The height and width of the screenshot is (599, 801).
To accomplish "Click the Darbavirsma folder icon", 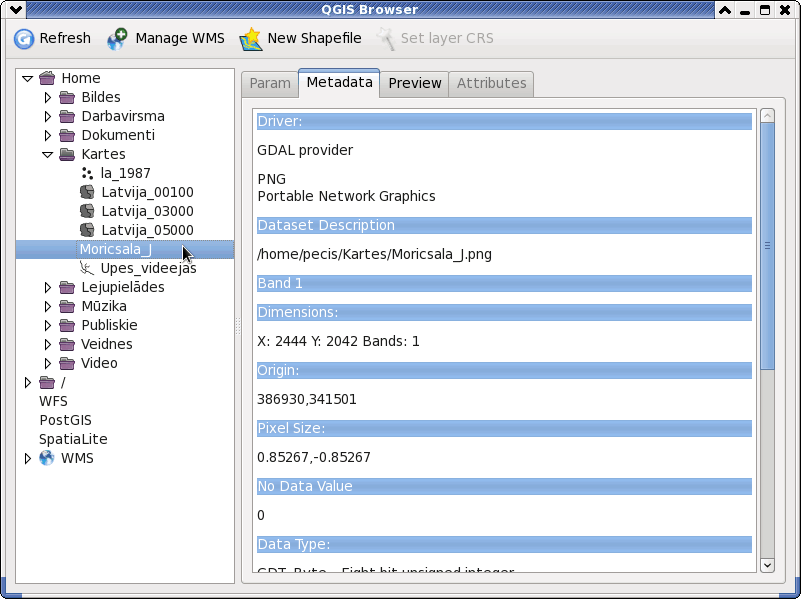I will [67, 116].
